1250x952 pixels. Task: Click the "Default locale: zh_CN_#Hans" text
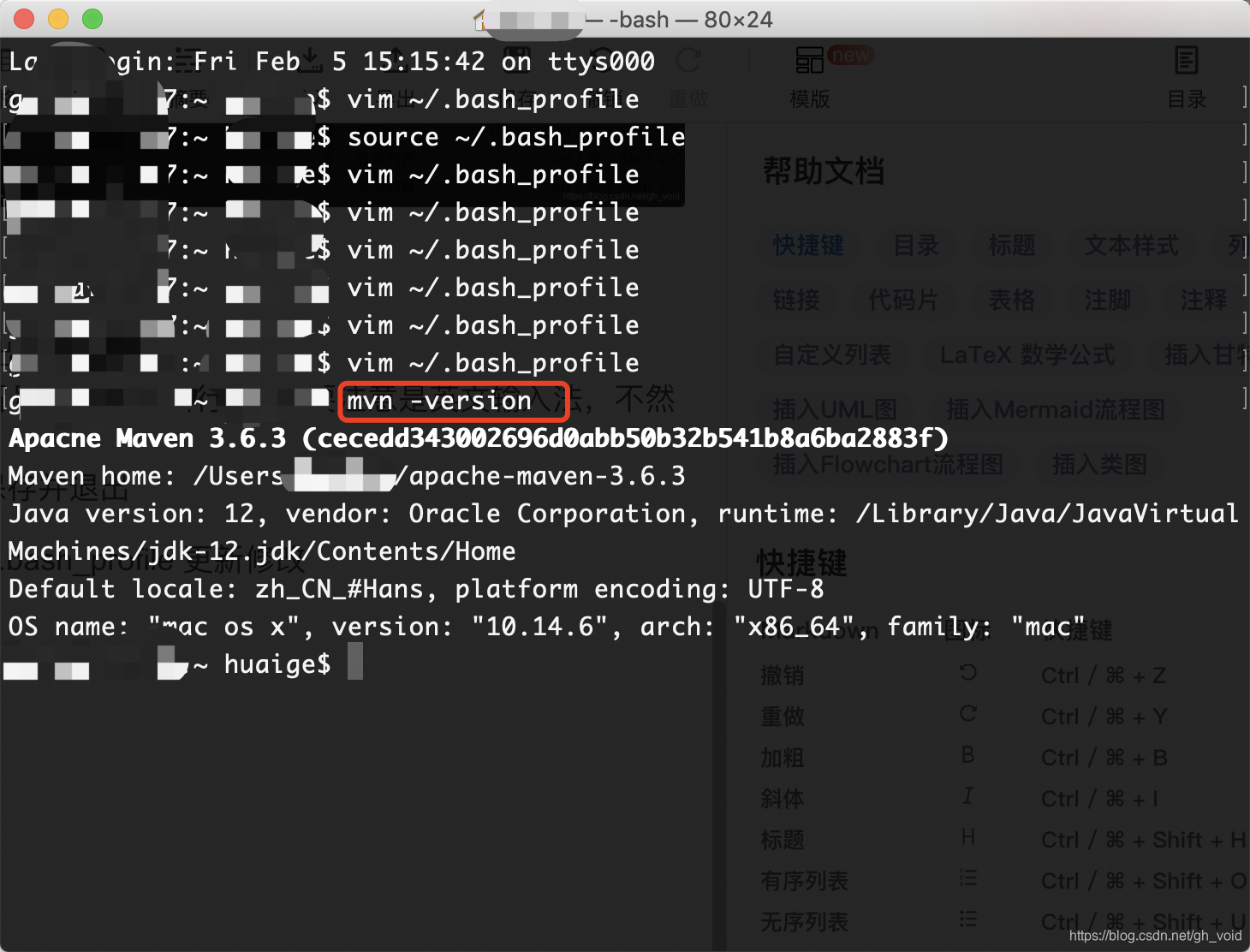click(216, 589)
